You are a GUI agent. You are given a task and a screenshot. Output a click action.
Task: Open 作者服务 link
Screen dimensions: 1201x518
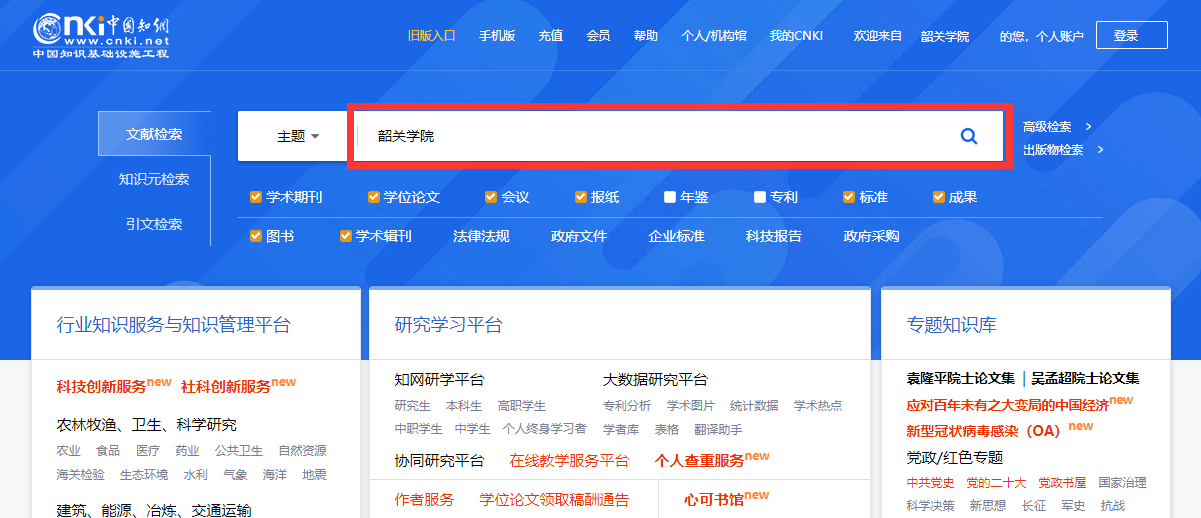click(424, 499)
